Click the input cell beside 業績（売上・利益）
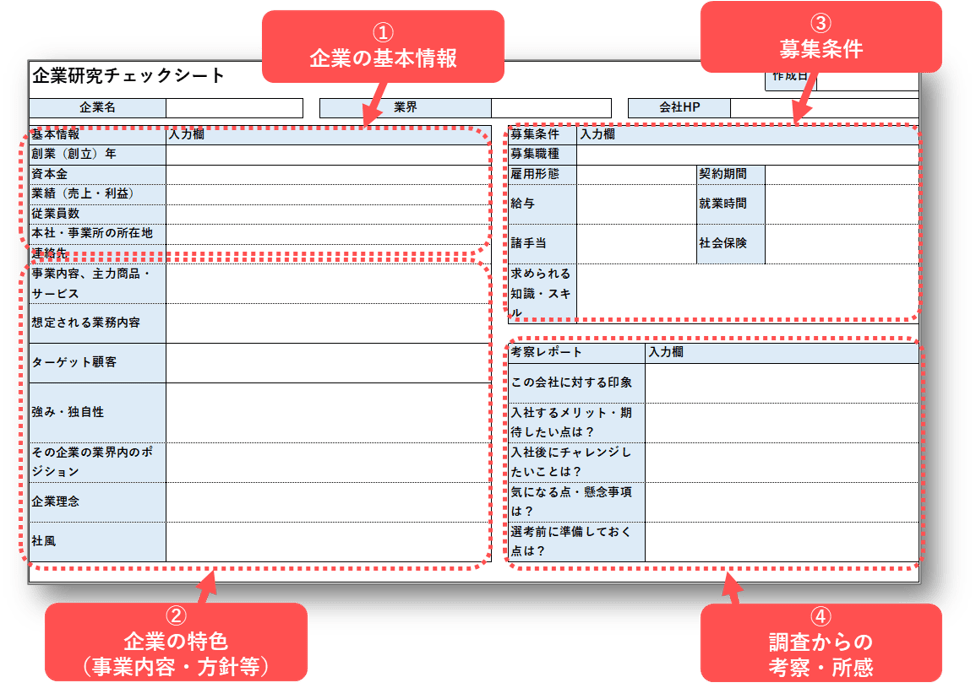 328,194
